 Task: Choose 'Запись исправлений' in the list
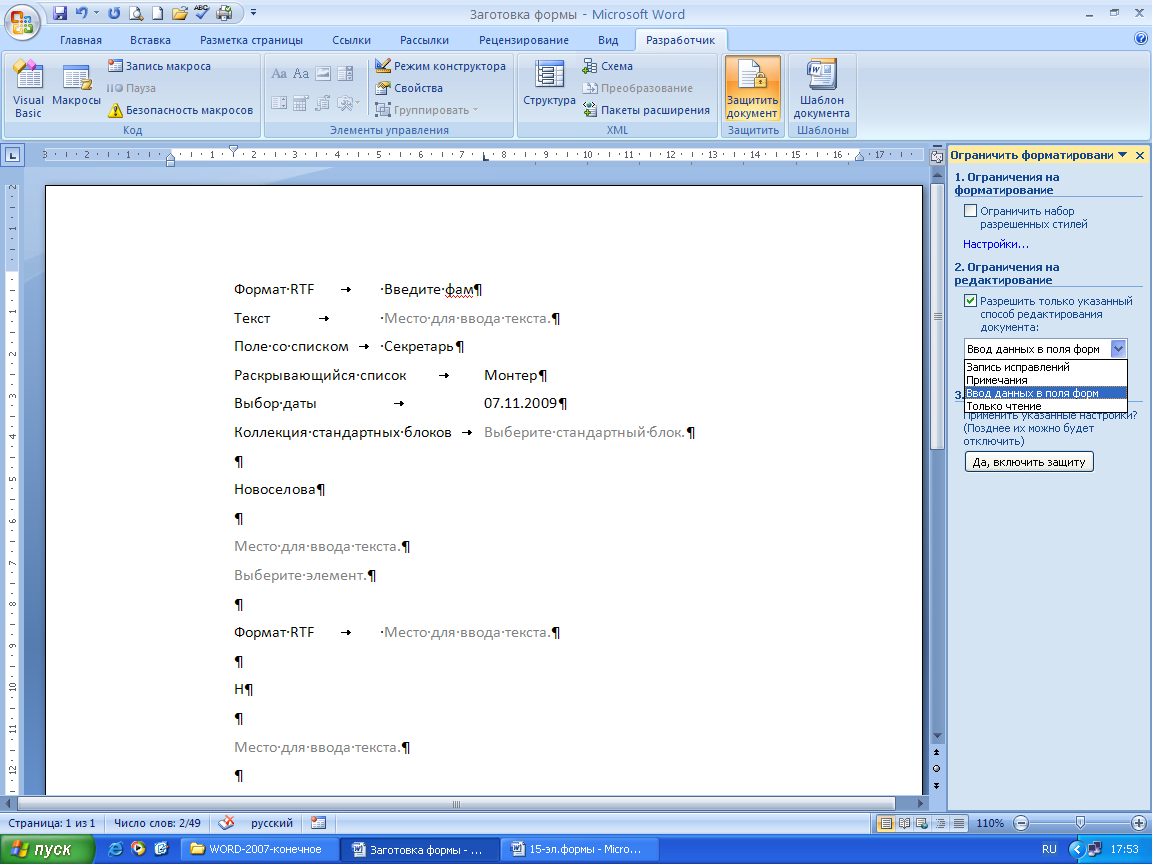click(1010, 368)
